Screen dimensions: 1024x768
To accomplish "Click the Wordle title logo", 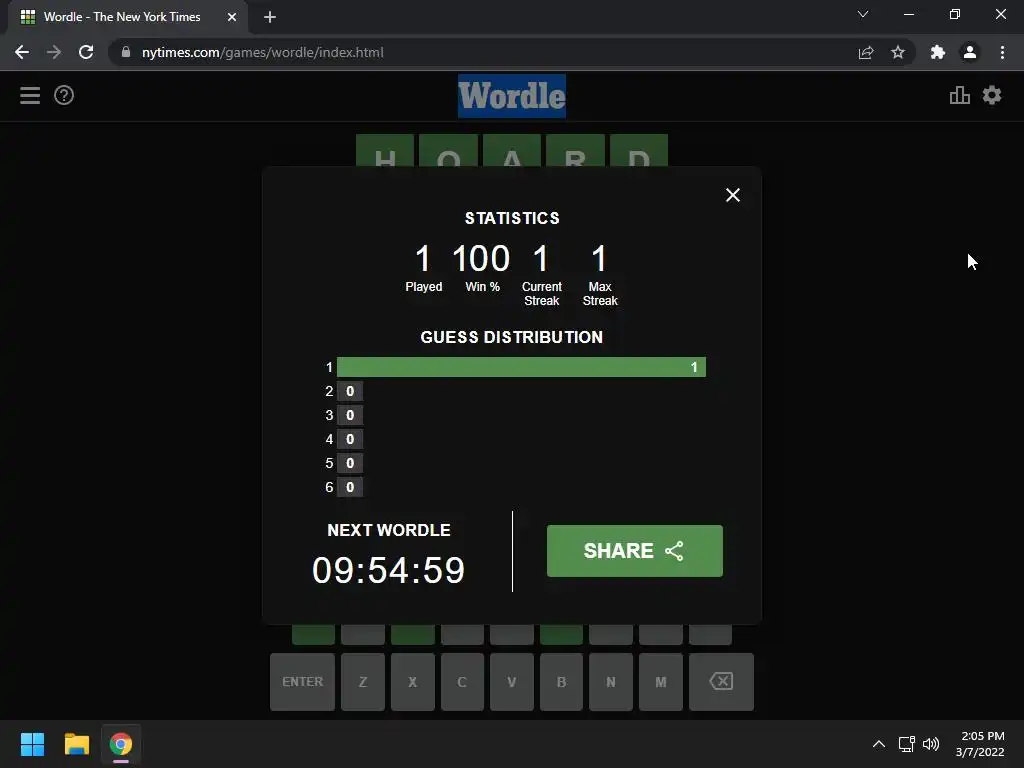I will coord(512,96).
